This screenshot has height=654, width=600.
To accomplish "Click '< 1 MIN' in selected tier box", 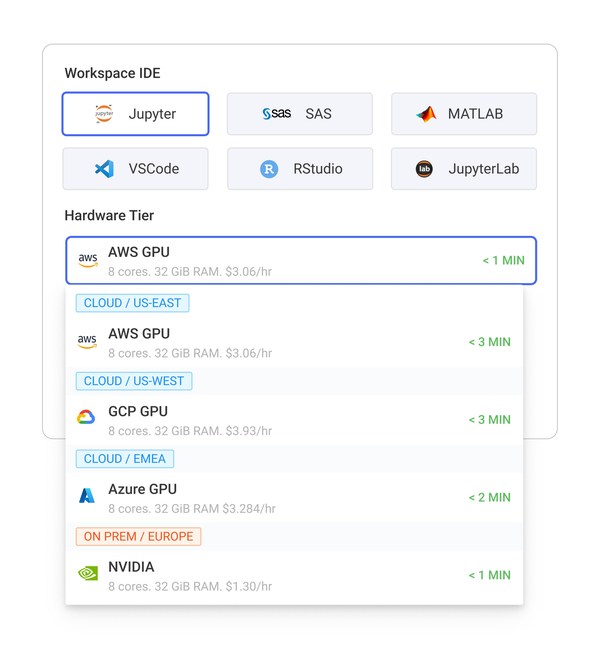I will [504, 261].
